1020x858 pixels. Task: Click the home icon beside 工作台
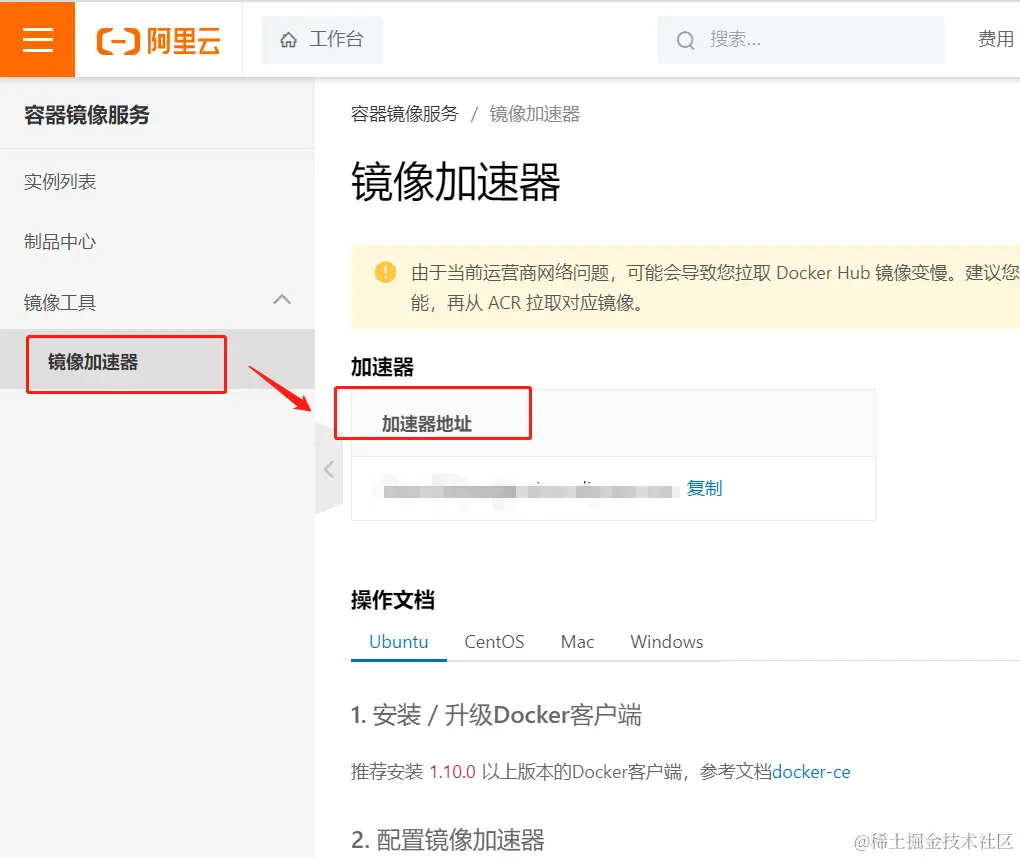pos(288,40)
